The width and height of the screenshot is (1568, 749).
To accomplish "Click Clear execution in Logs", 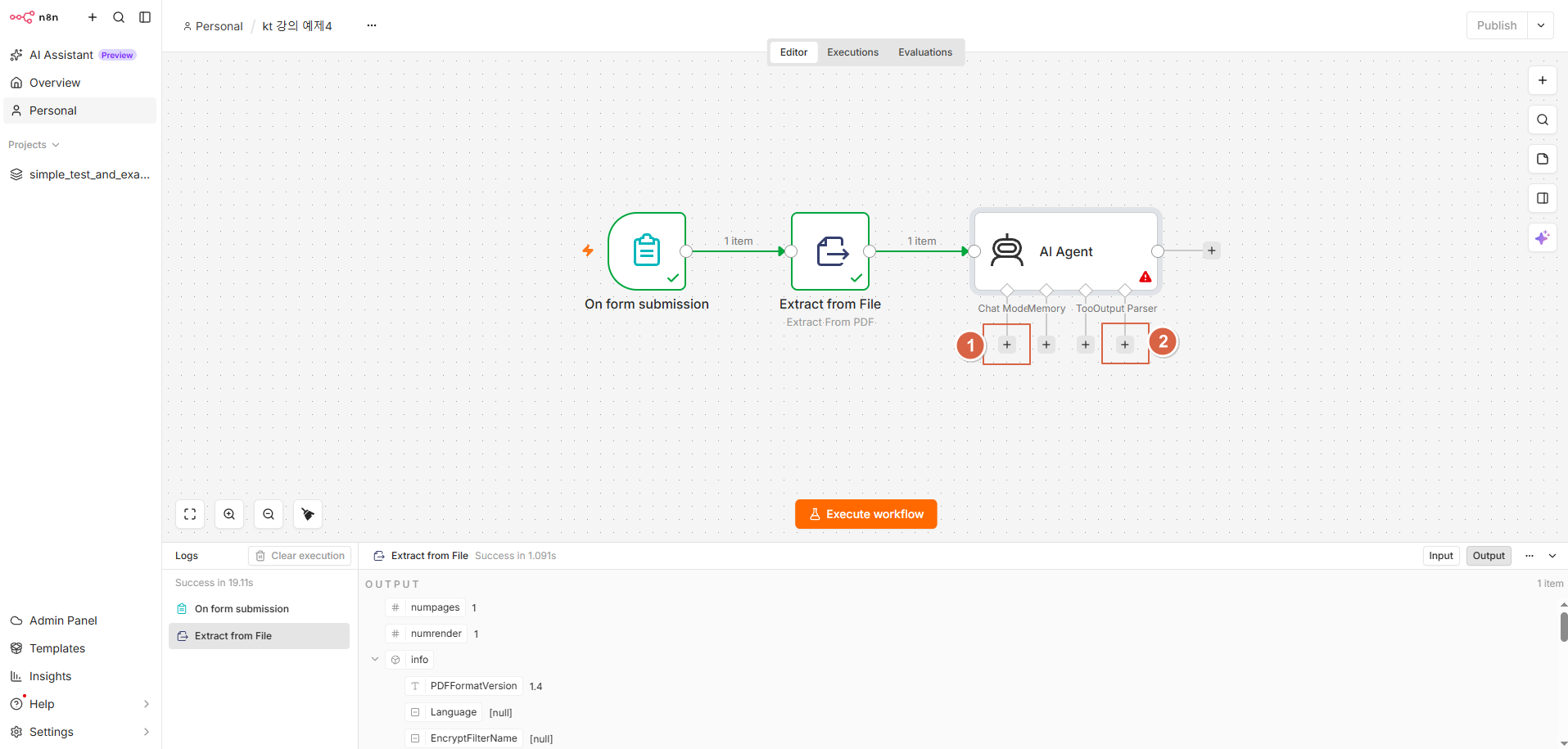I will 300,556.
